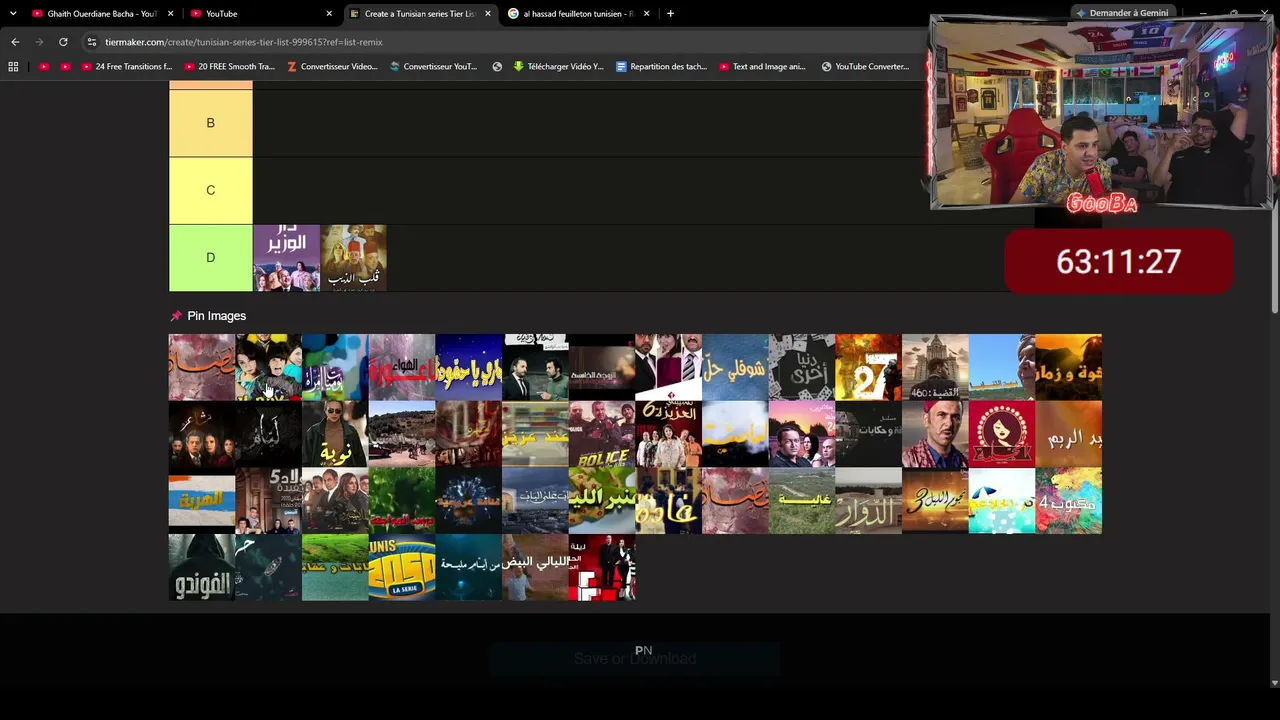Select the Create a Tunisian series Tier List tab
This screenshot has width=1280, height=720.
[420, 14]
